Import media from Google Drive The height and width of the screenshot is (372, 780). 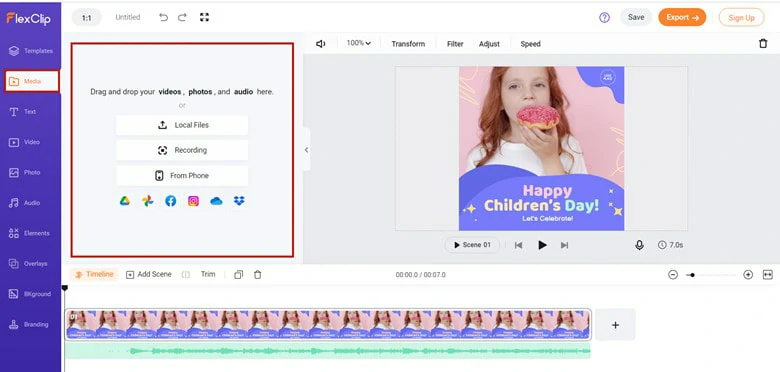(x=124, y=201)
